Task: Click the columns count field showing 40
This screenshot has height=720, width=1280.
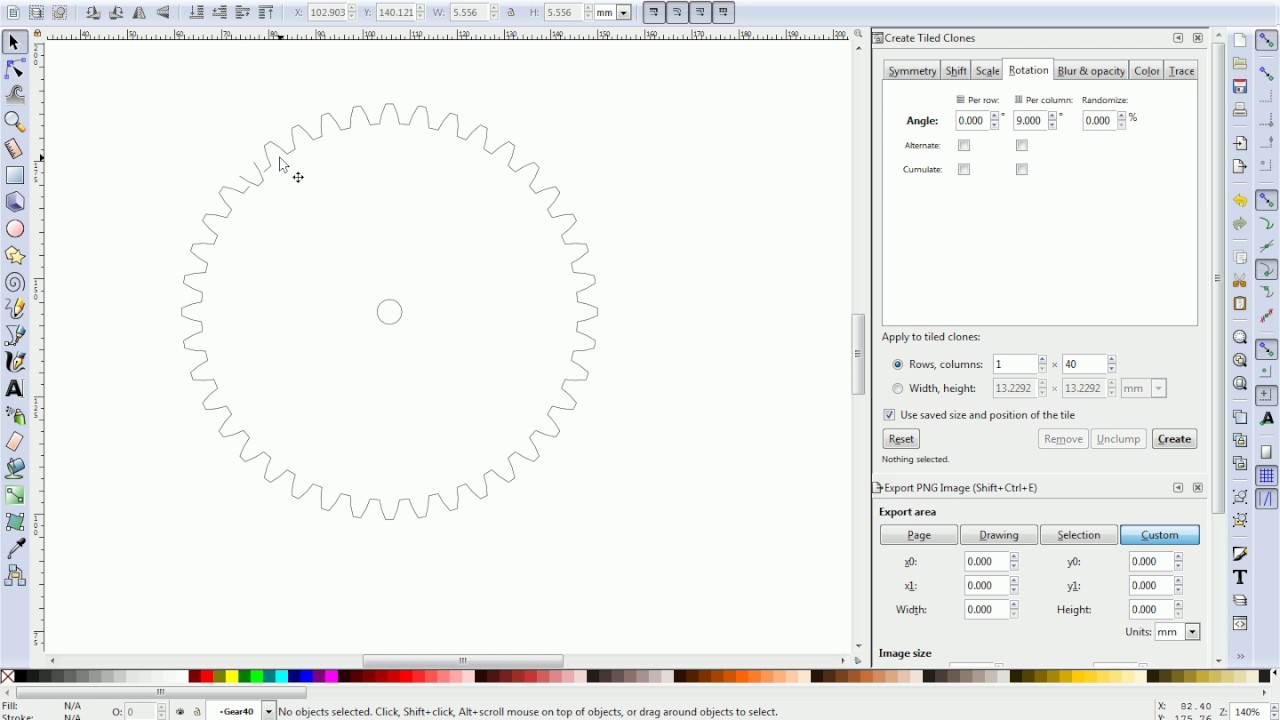Action: [x=1083, y=364]
